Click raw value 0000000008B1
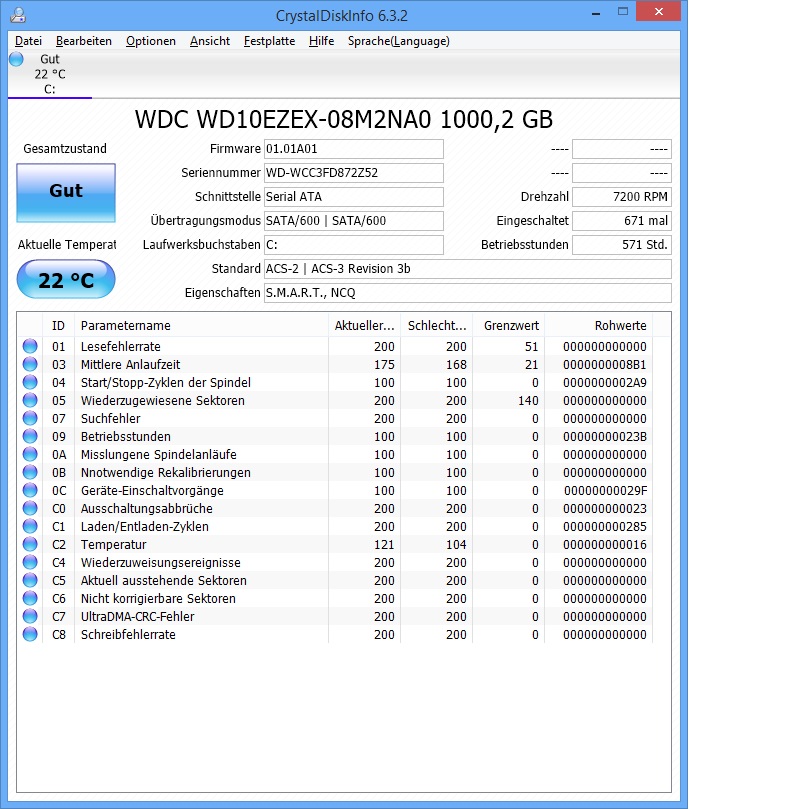800x809 pixels. pos(605,365)
